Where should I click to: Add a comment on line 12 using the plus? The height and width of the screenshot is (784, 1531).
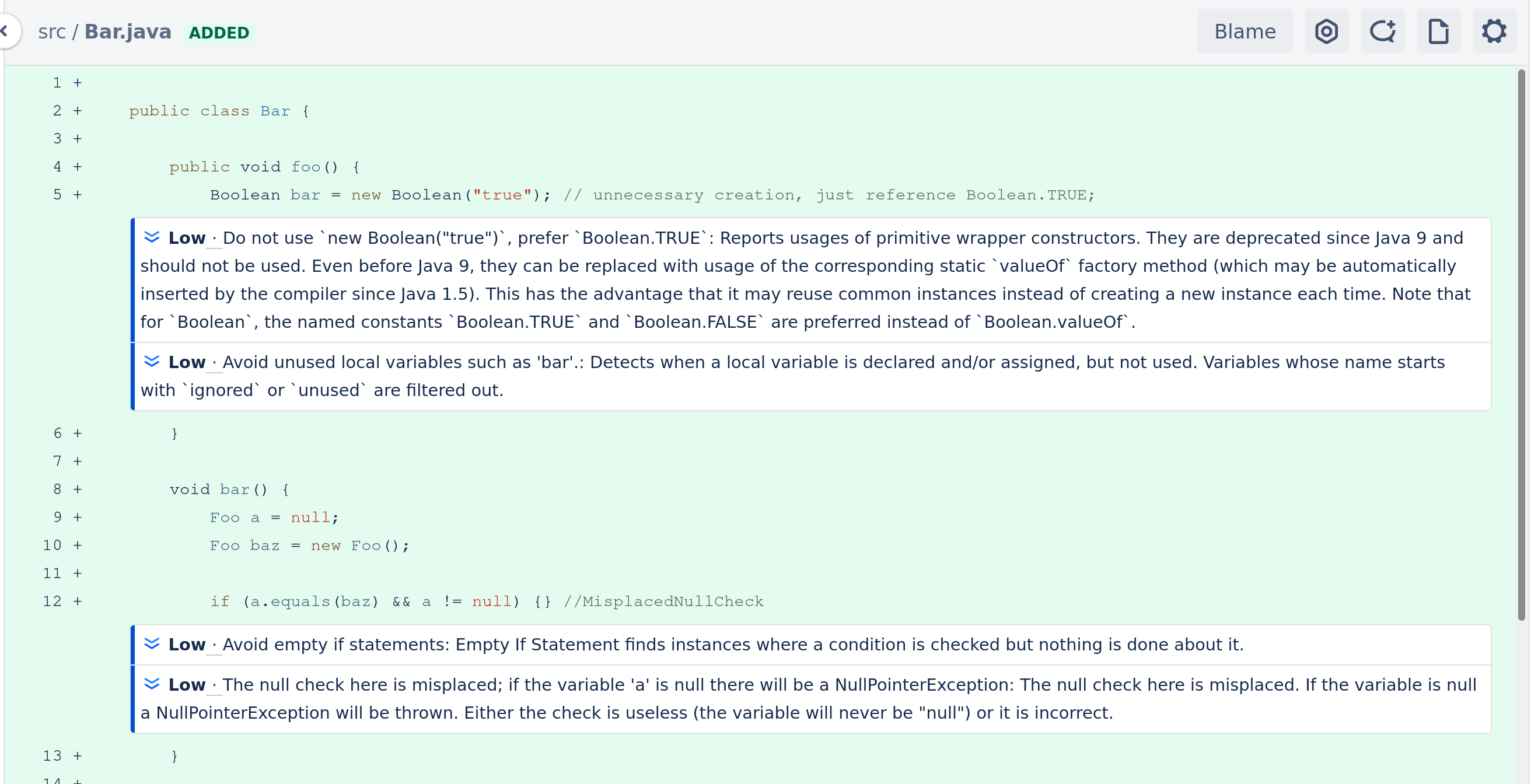(77, 601)
